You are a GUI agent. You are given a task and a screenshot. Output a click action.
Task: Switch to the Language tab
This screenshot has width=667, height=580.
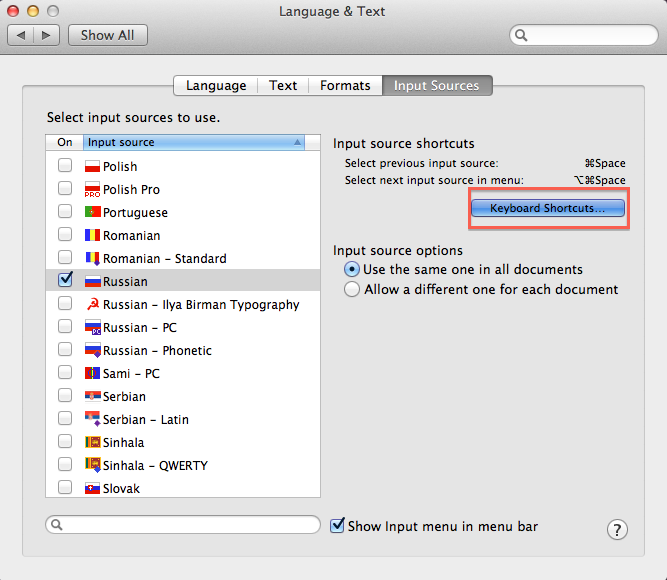216,86
